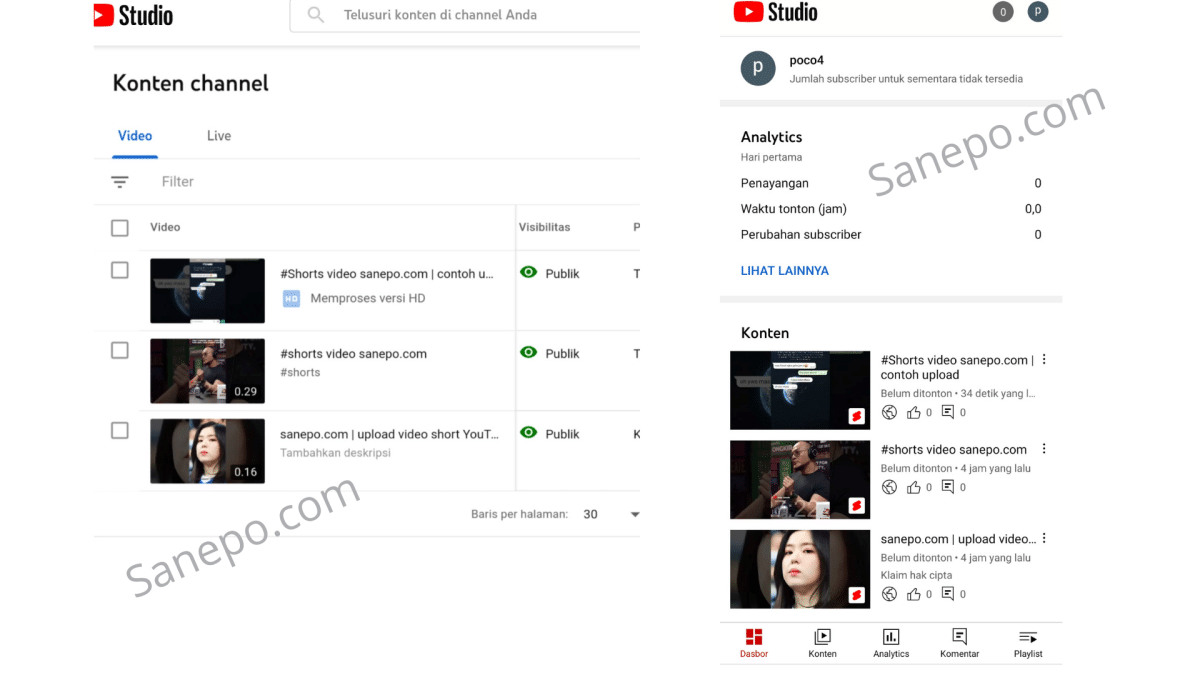Open the Dasbor bottom navigation tab
This screenshot has width=1200, height=675.
click(x=754, y=643)
